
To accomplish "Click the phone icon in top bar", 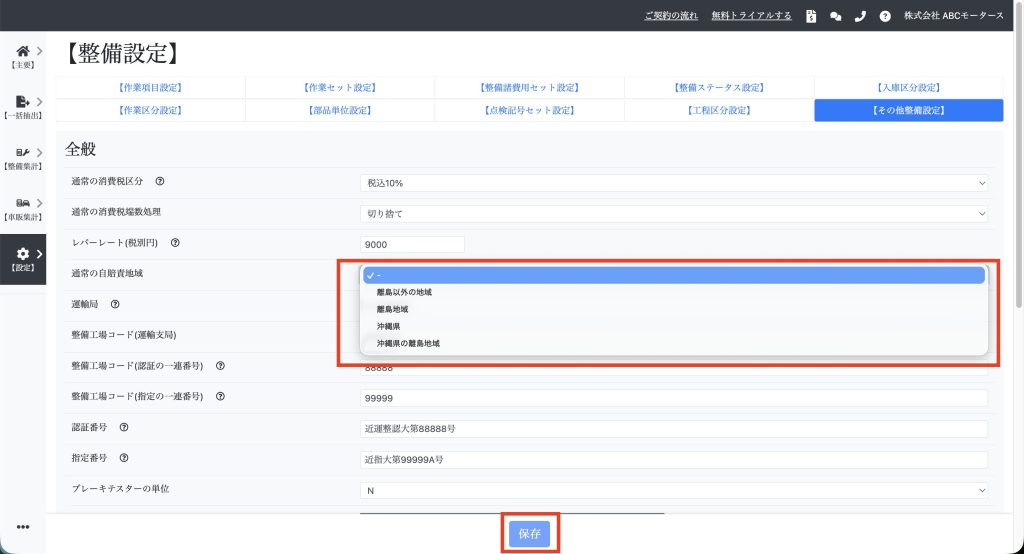I will (860, 16).
